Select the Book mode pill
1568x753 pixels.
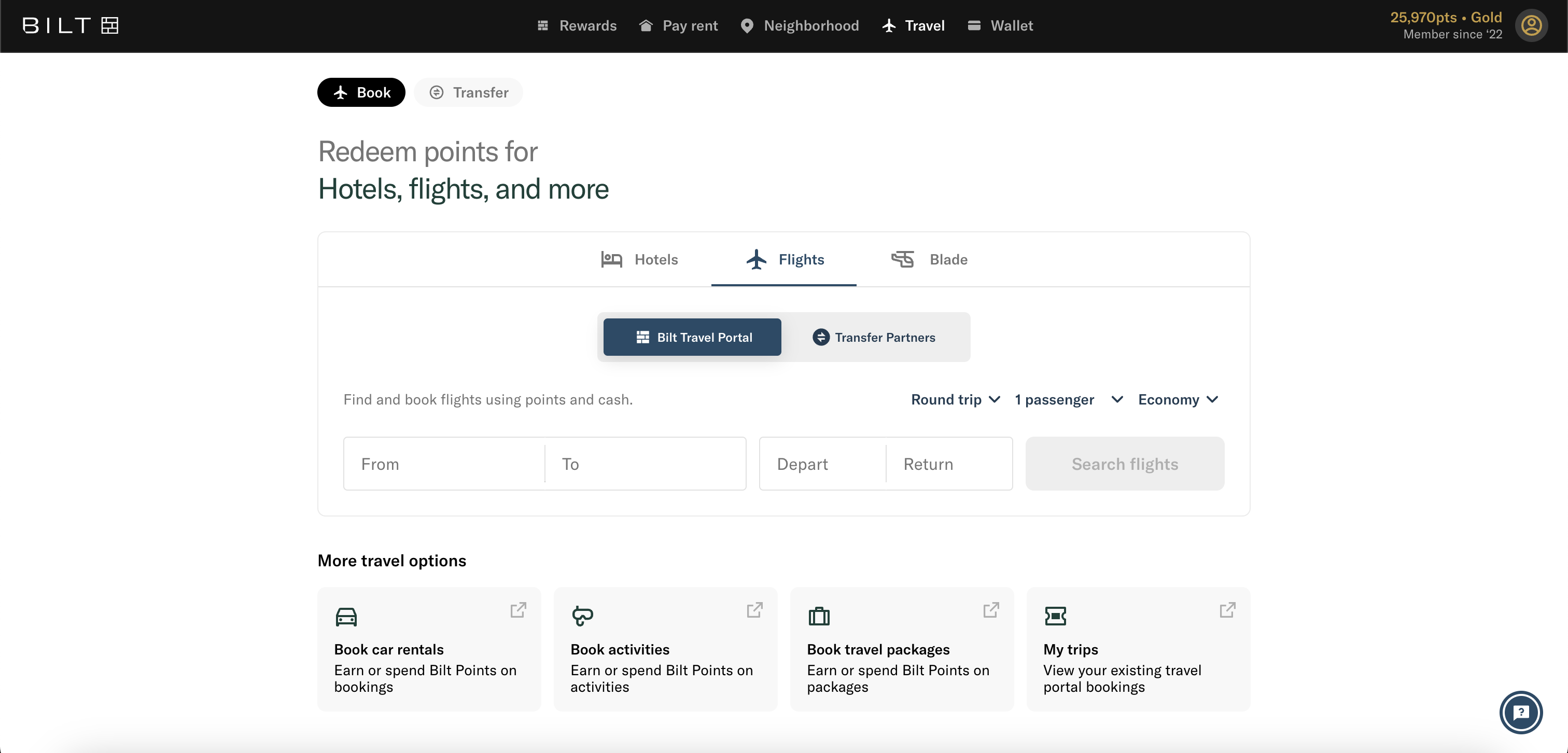[361, 92]
